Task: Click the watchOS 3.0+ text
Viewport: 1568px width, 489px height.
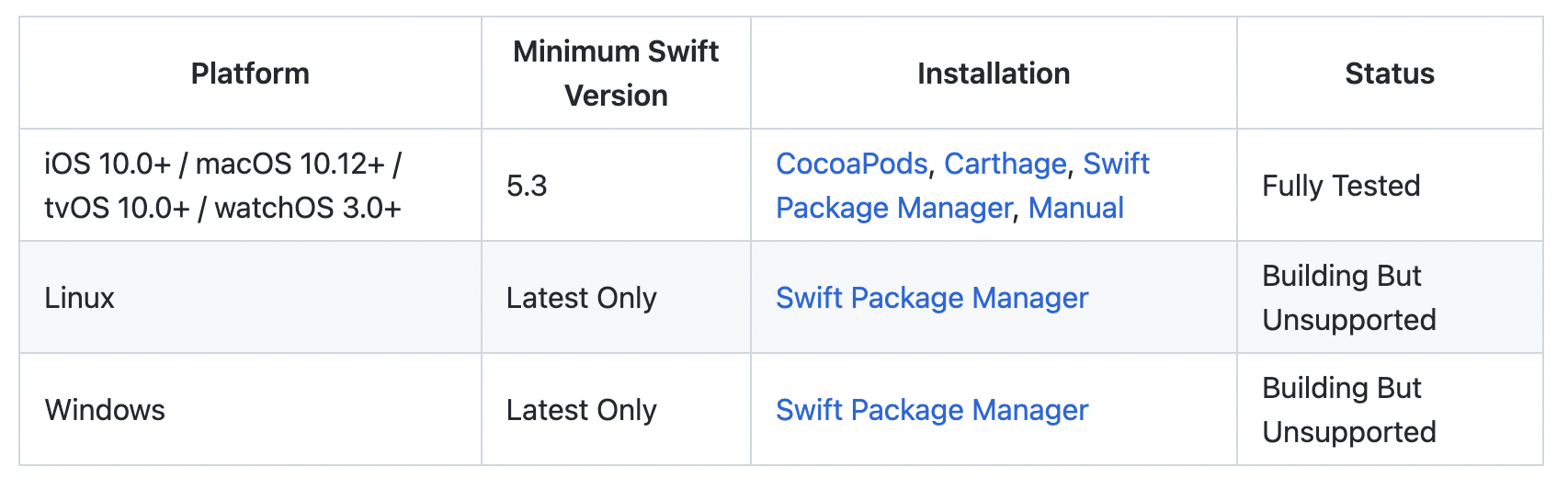Action: (x=308, y=208)
